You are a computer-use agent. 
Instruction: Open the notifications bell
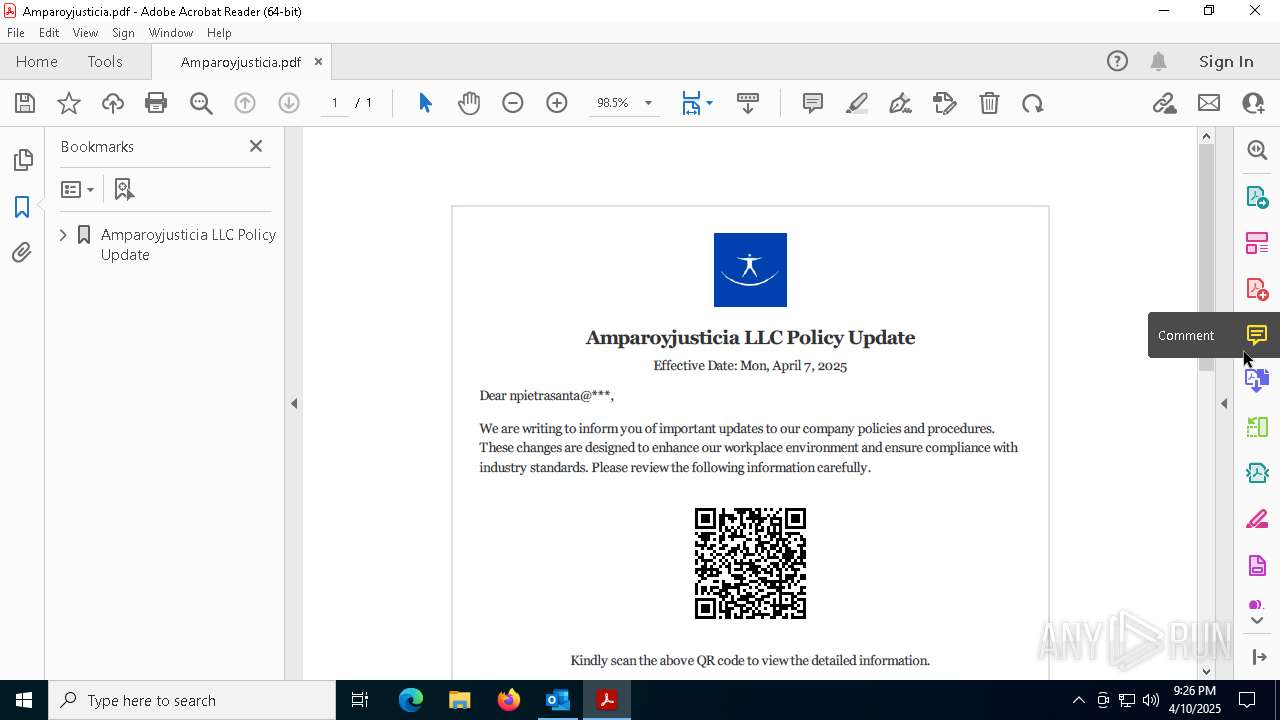(1158, 61)
